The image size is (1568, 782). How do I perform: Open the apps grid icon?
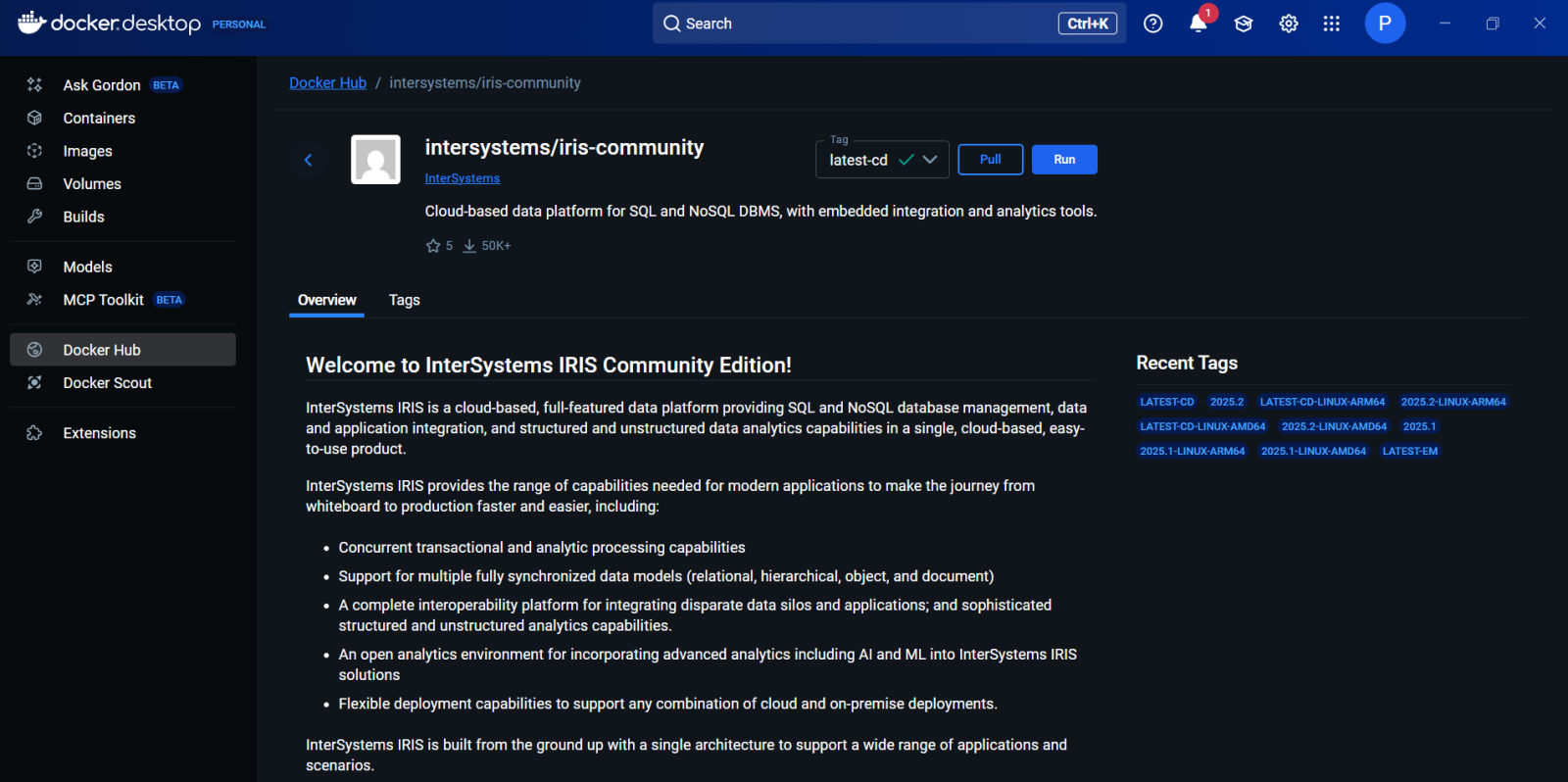pos(1331,24)
